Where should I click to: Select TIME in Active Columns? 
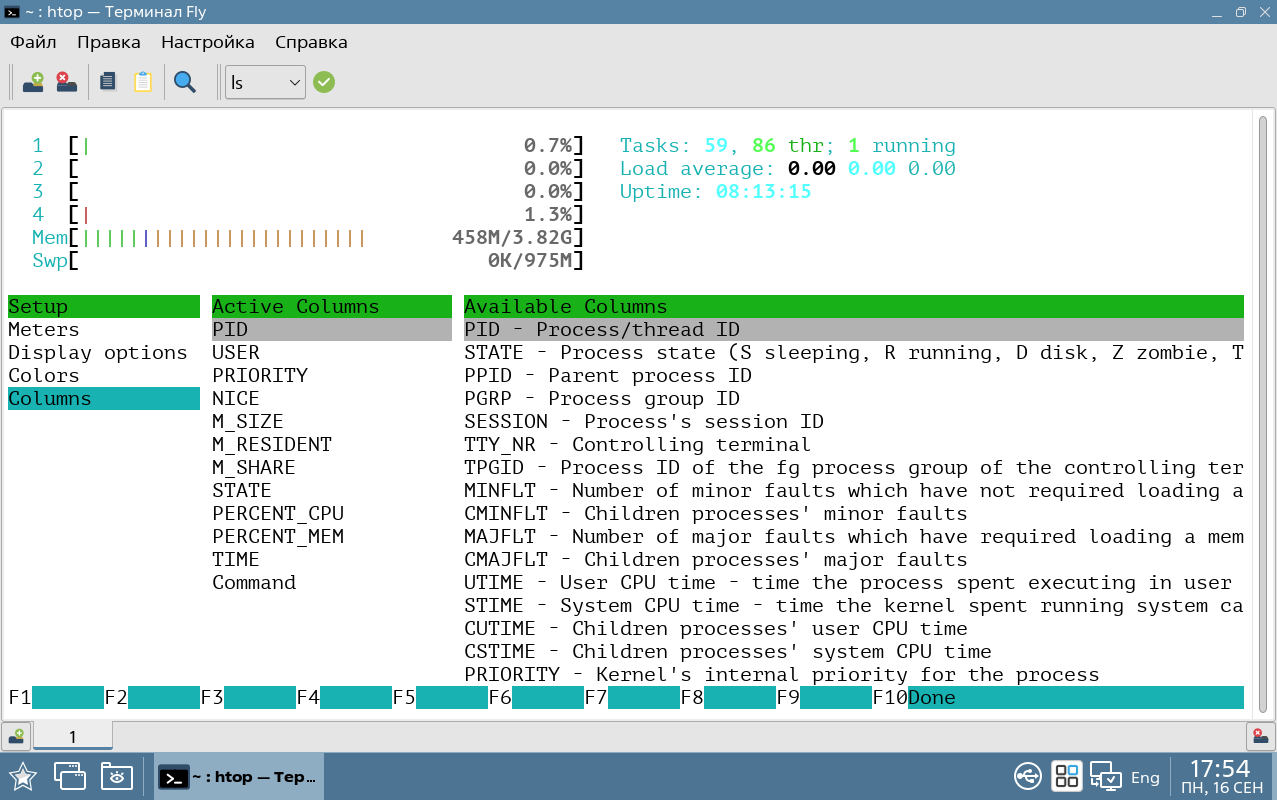point(332,560)
